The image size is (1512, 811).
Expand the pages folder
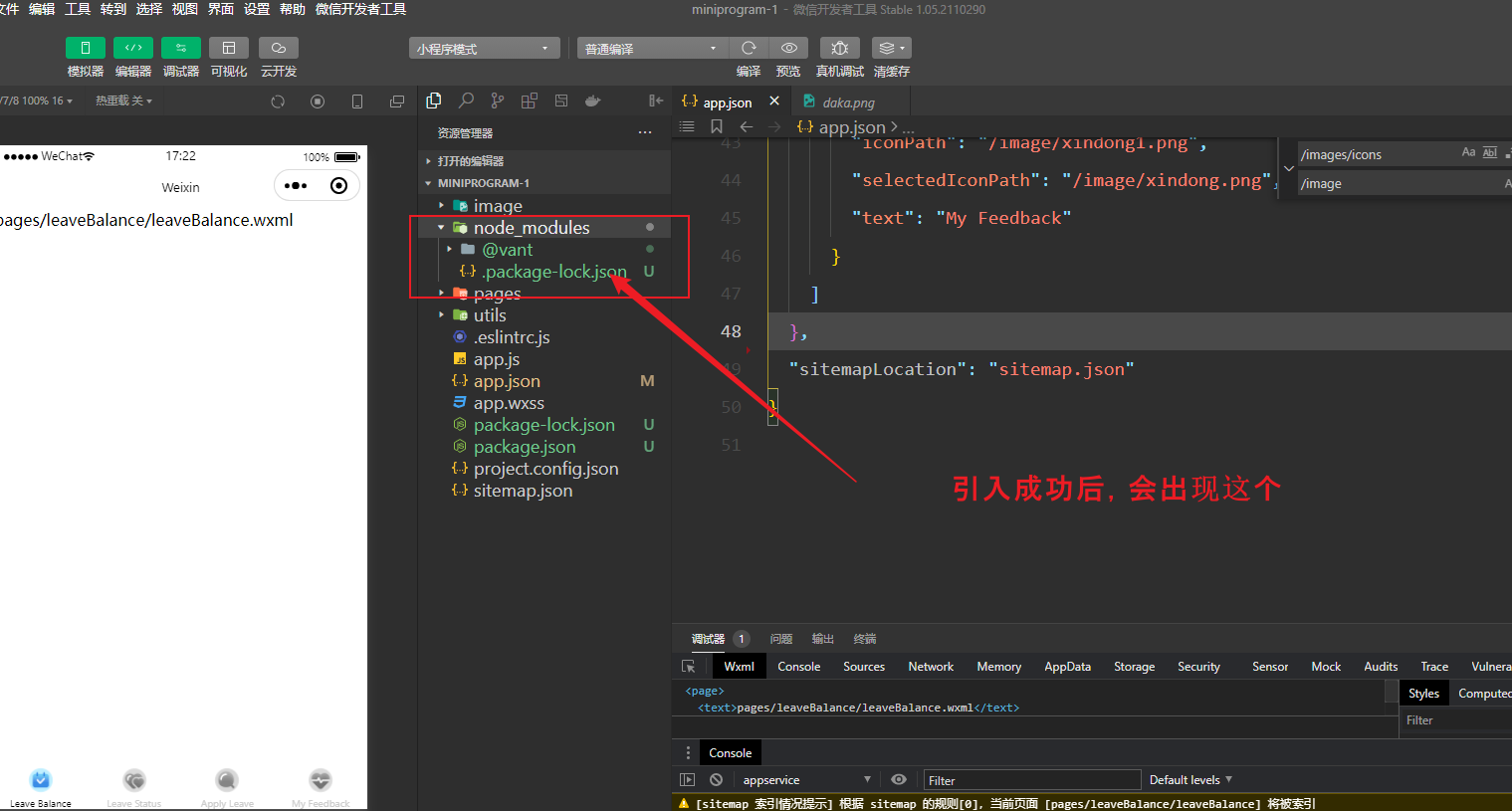click(544, 294)
